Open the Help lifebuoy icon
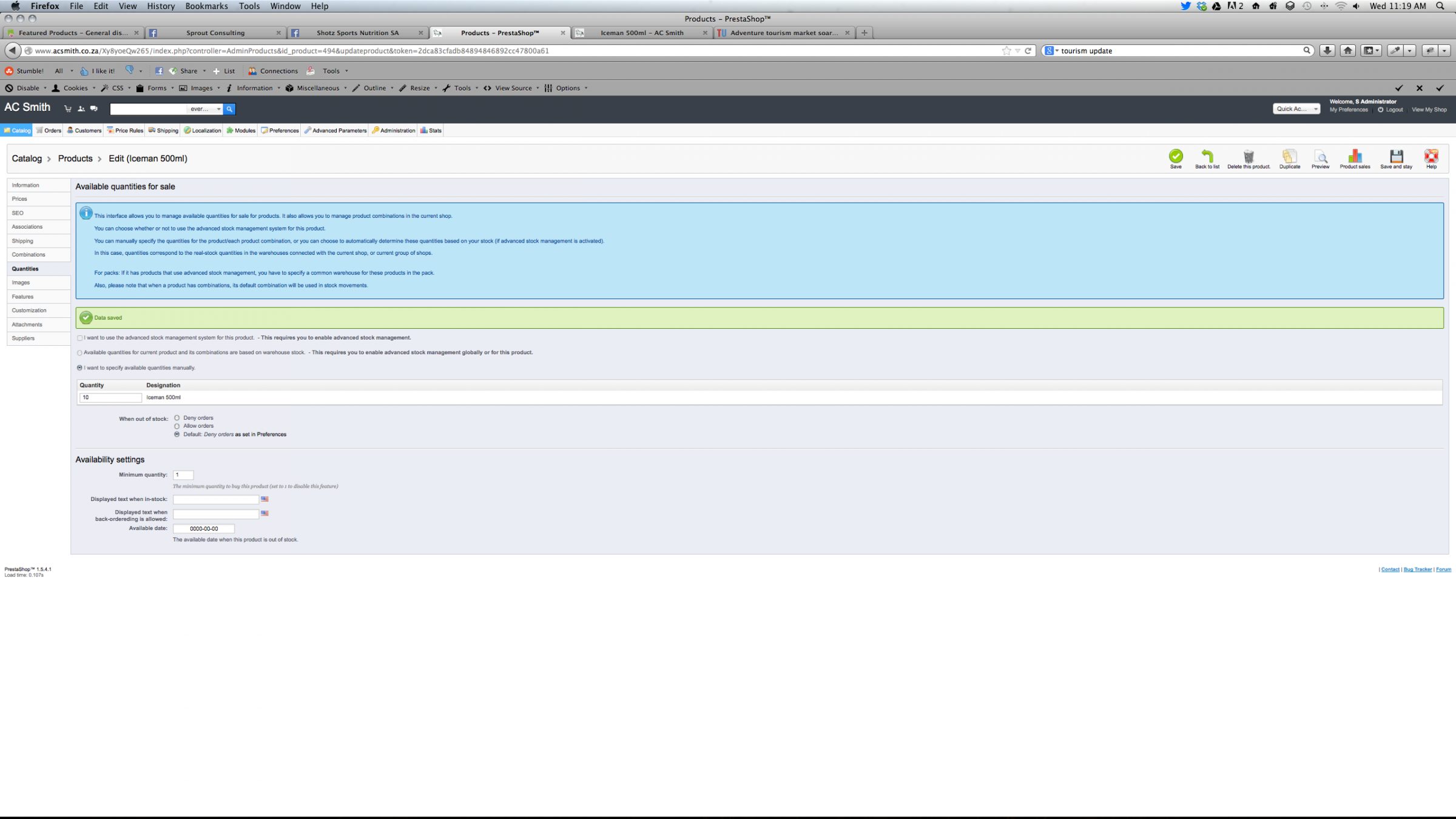Screen dimensions: 1456x819 [1431, 157]
